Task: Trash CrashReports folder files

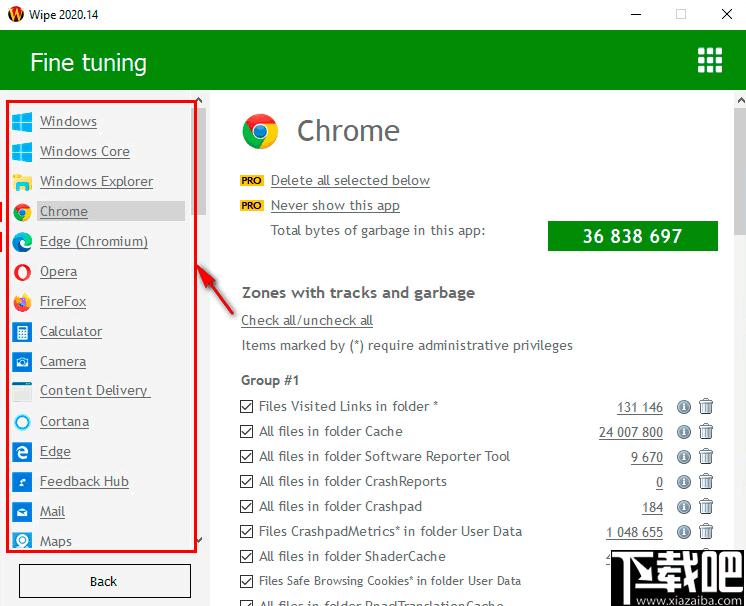Action: click(x=706, y=481)
